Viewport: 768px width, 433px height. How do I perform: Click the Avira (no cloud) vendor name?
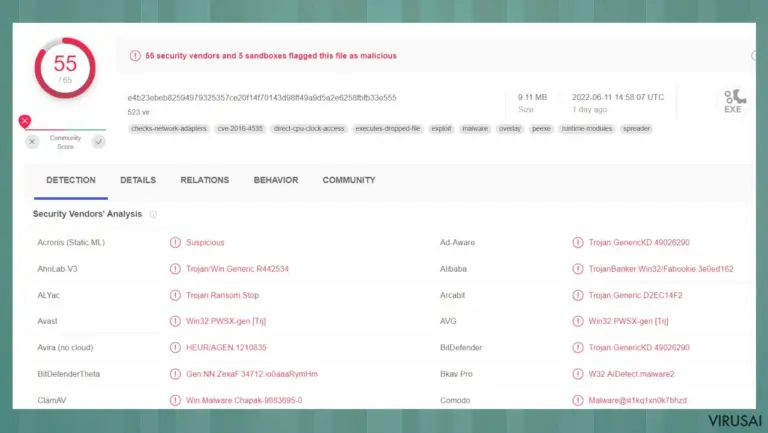[65, 348]
